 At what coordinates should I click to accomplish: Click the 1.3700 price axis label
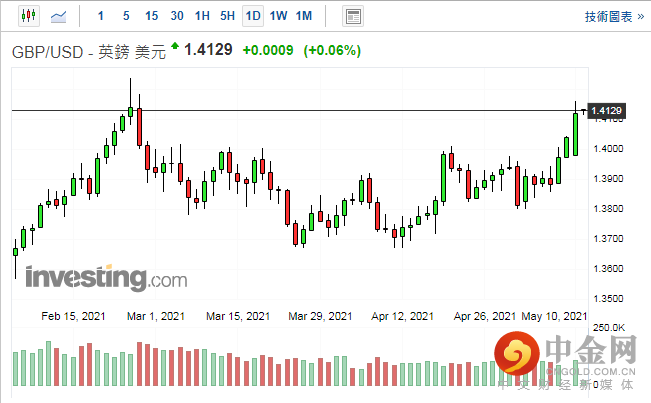click(608, 239)
